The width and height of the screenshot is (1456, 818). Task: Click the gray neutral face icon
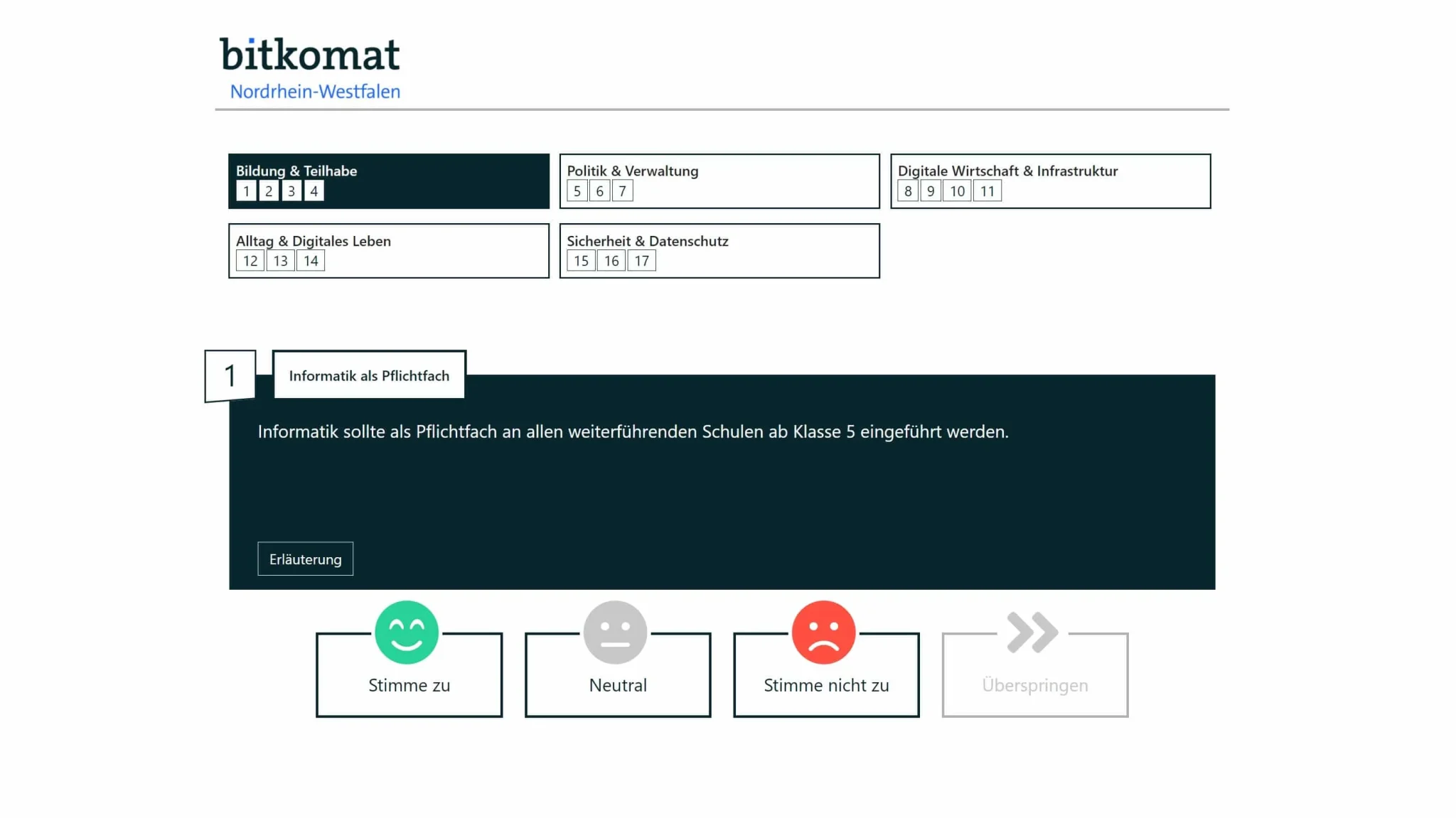(x=615, y=632)
